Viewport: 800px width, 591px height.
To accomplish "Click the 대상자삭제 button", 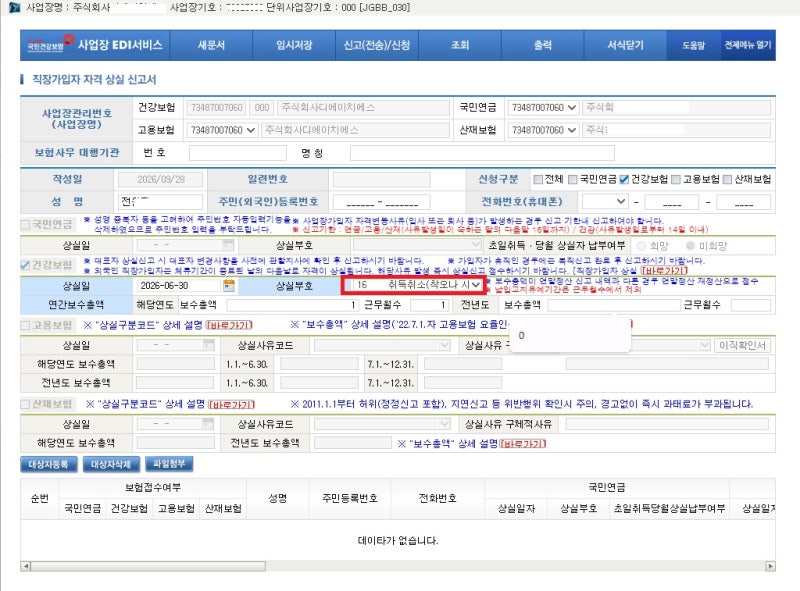I will point(111,464).
